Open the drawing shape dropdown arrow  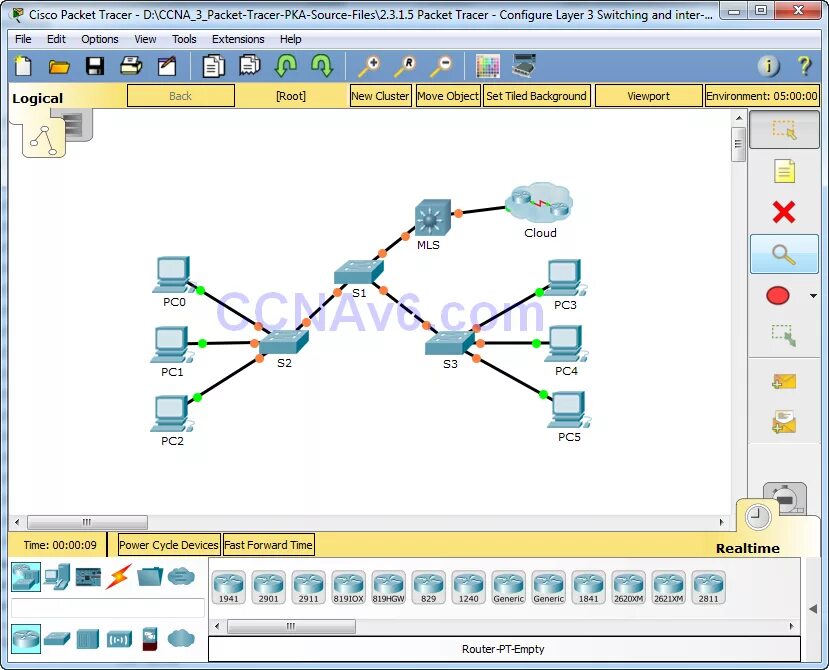click(813, 296)
